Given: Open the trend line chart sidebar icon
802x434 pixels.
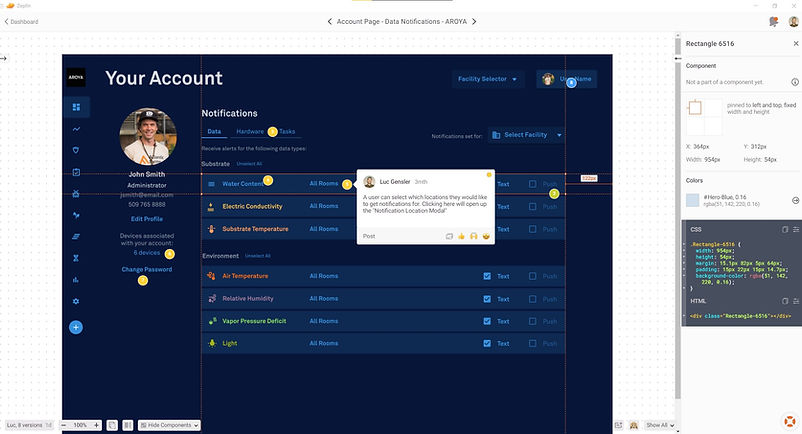Looking at the screenshot, I should tap(76, 129).
